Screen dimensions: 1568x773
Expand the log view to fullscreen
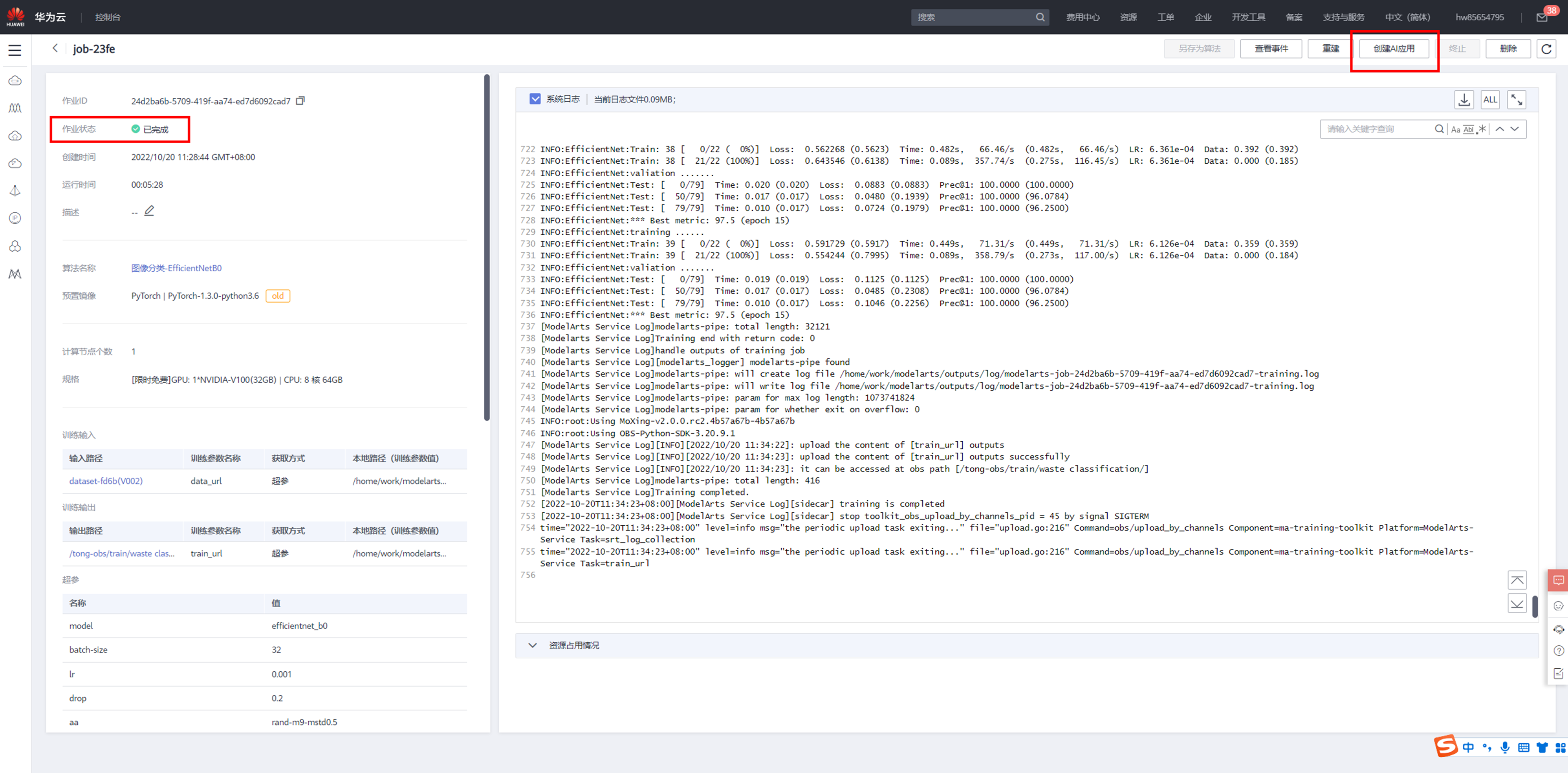tap(1516, 100)
